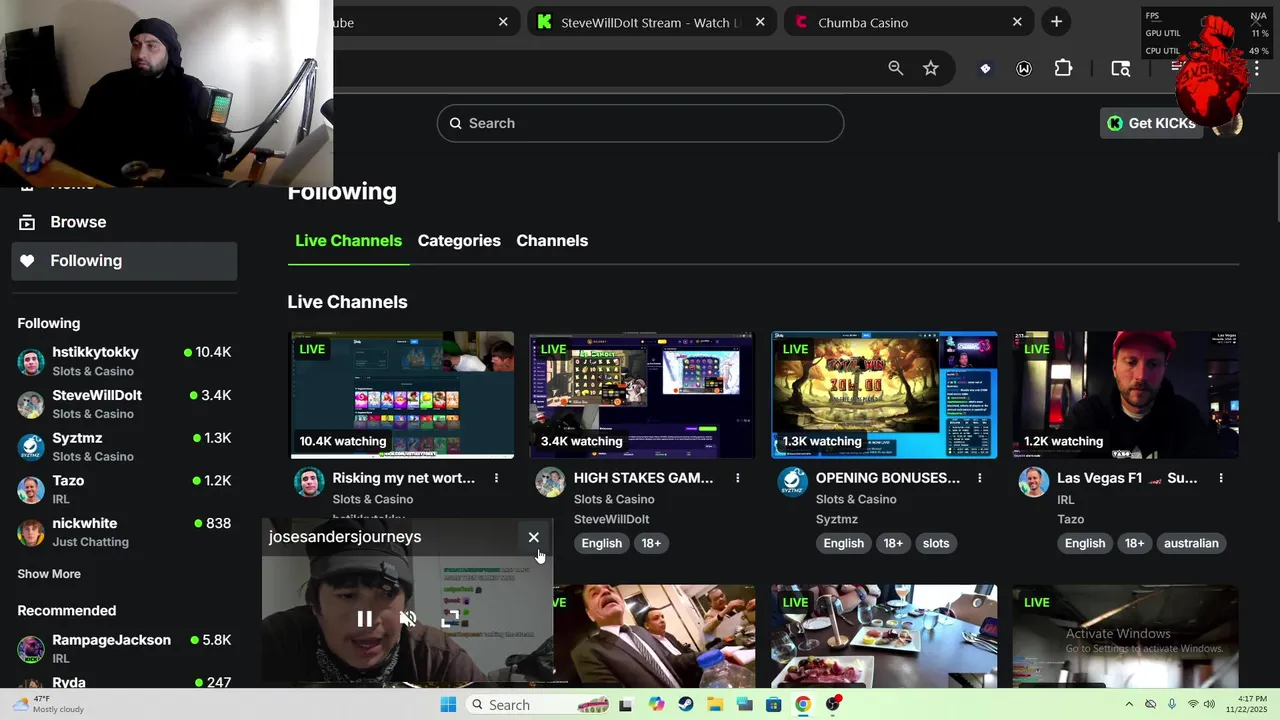Open Steam from the Windows taskbar
This screenshot has height=720, width=1280.
point(685,705)
